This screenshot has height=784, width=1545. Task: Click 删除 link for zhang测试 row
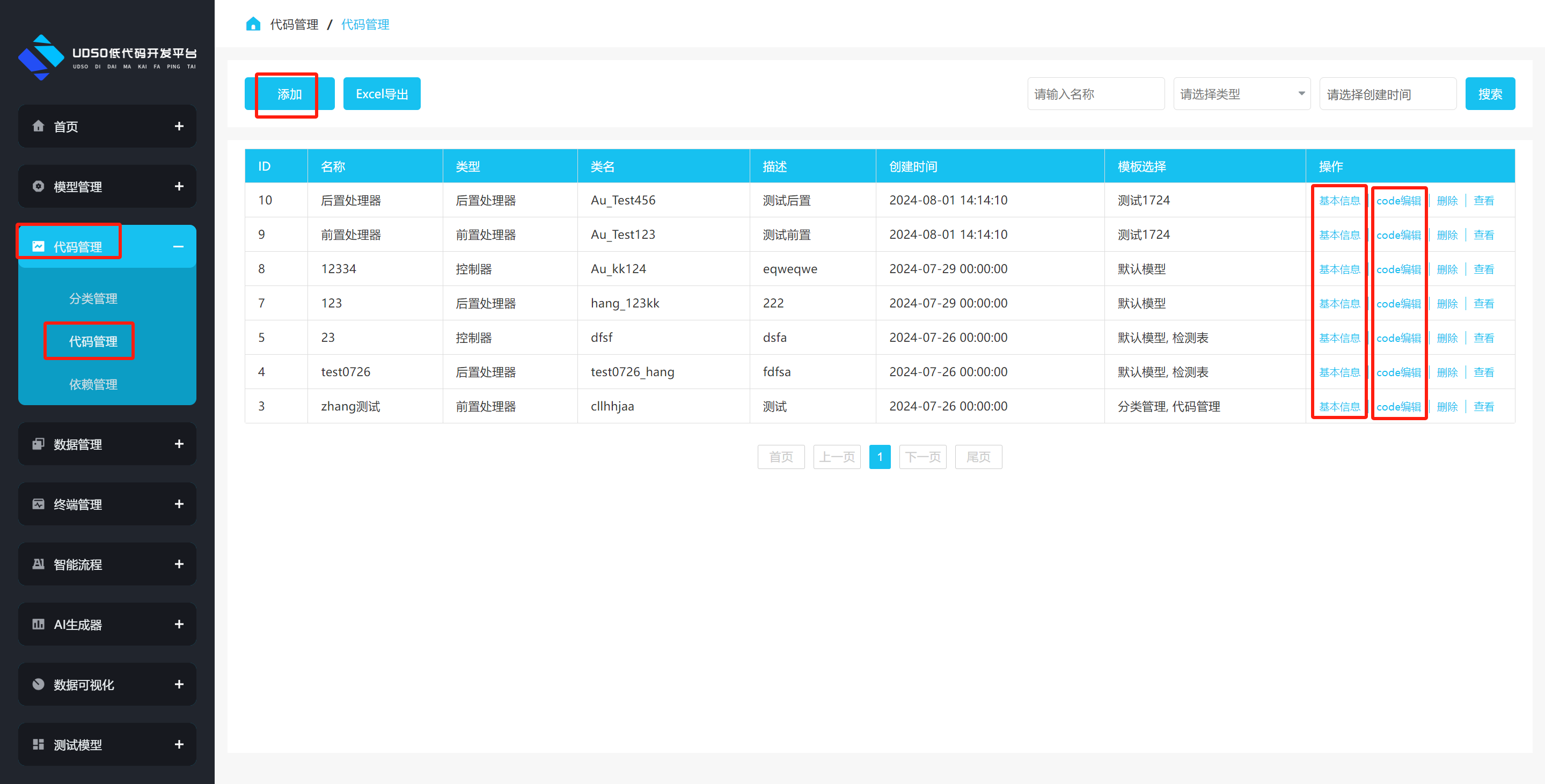(x=1447, y=407)
